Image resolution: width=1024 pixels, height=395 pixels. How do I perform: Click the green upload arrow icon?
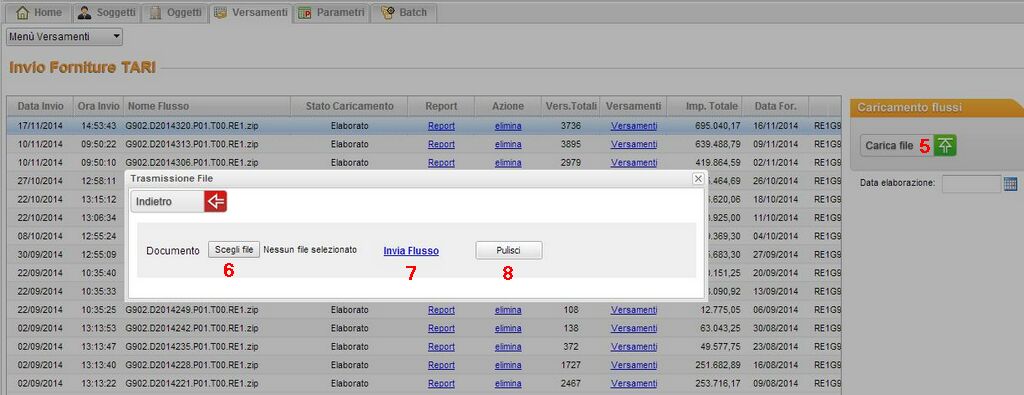pos(944,146)
